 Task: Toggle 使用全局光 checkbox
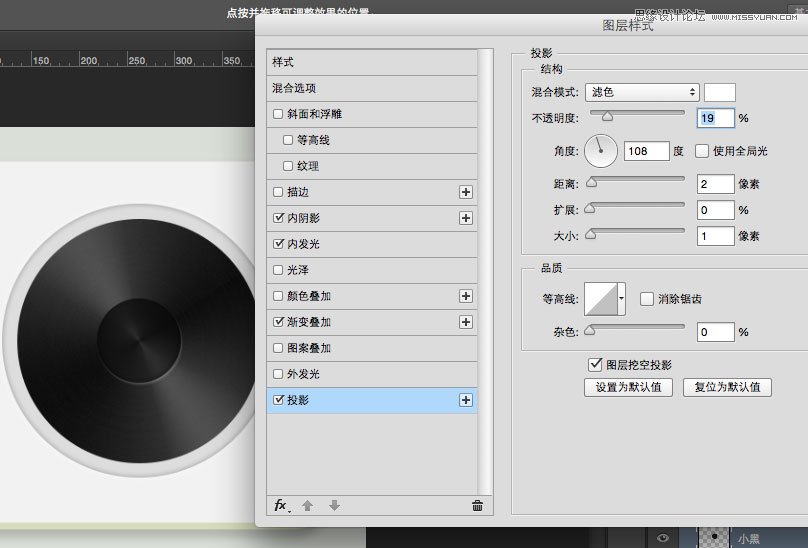point(701,151)
